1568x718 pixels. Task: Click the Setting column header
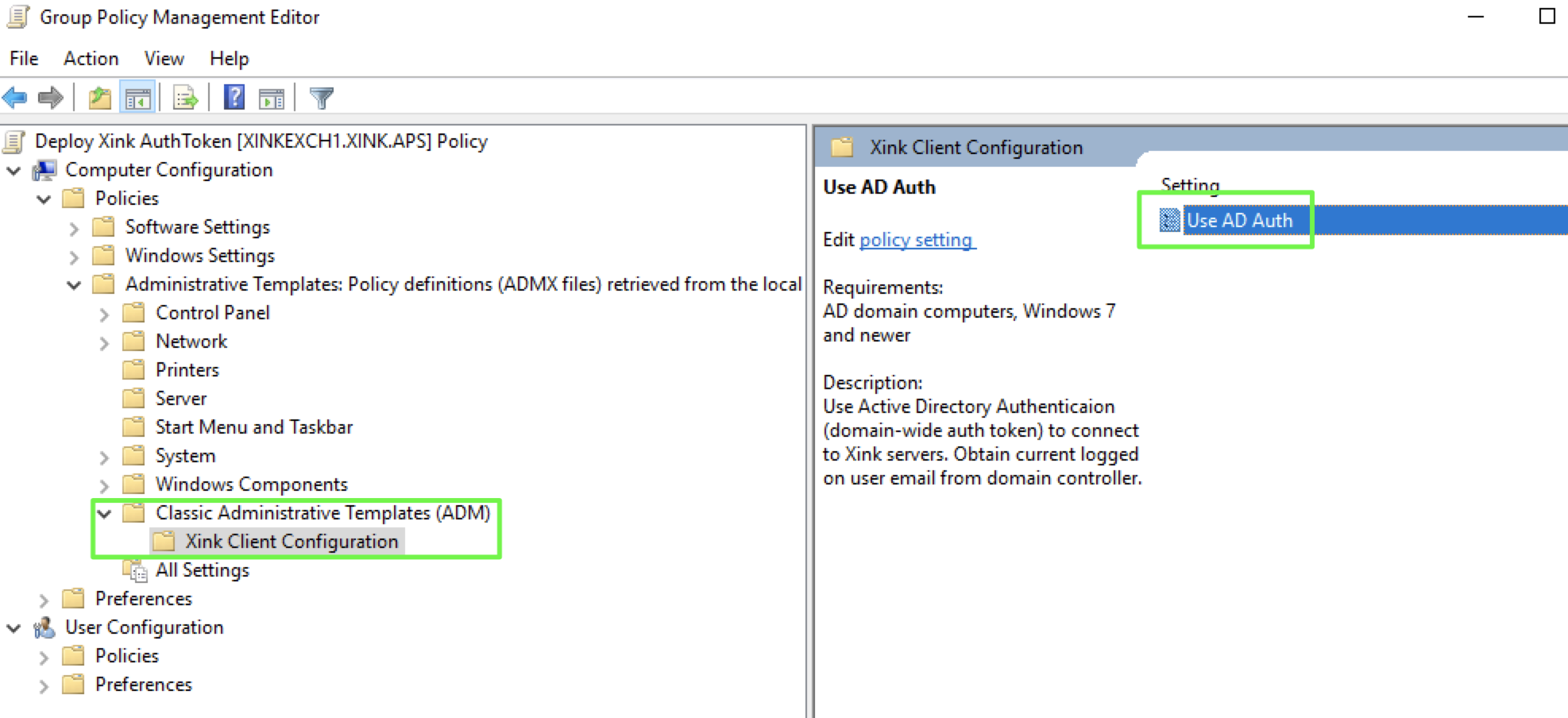coord(1190,185)
